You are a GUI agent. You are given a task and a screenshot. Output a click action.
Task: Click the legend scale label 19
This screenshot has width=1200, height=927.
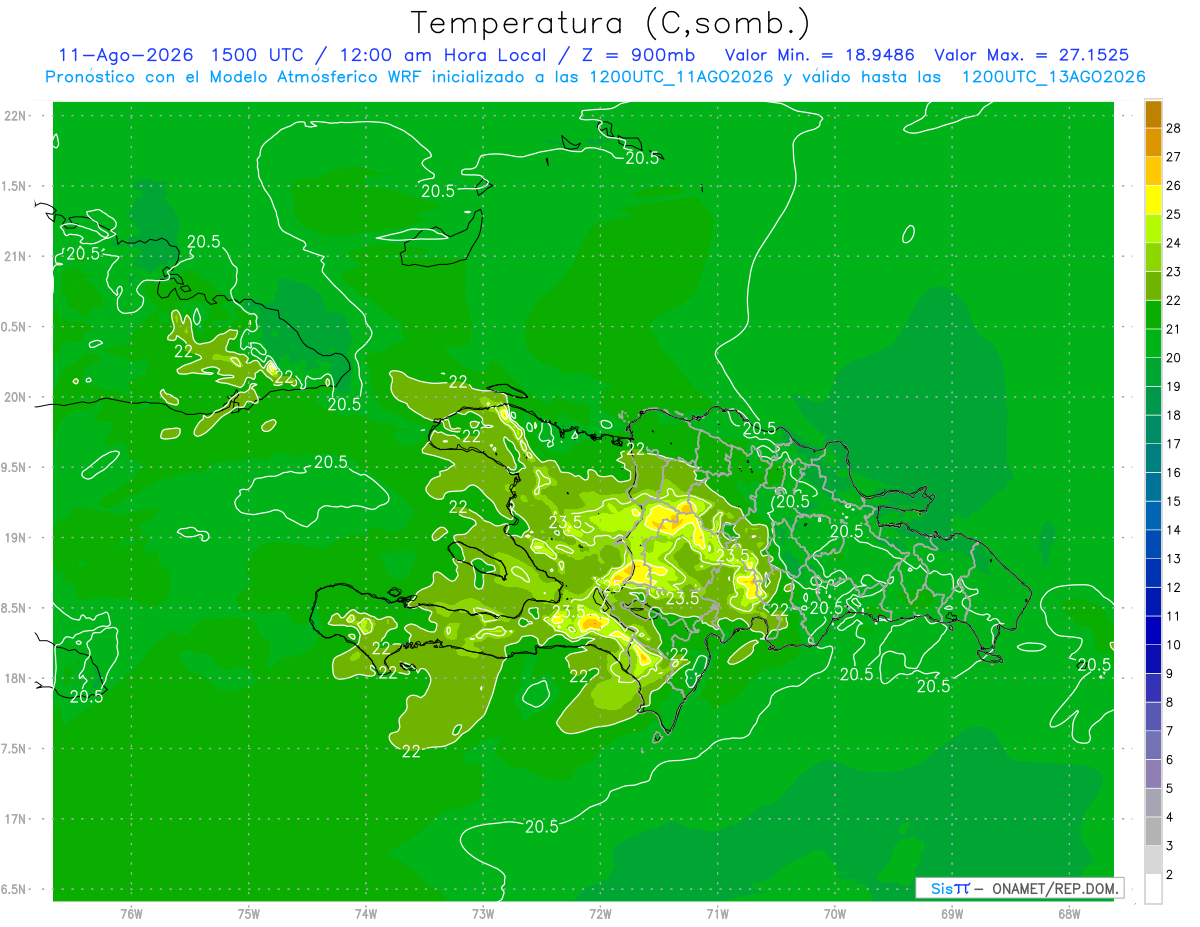[x=1174, y=386]
